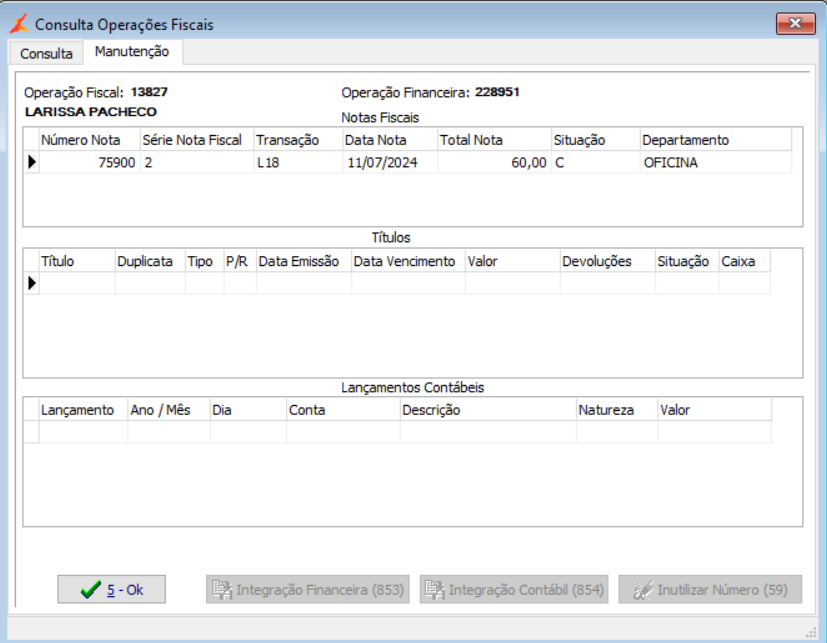Image resolution: width=827 pixels, height=643 pixels.
Task: Click the Ano / Mês column header
Action: tap(169, 410)
